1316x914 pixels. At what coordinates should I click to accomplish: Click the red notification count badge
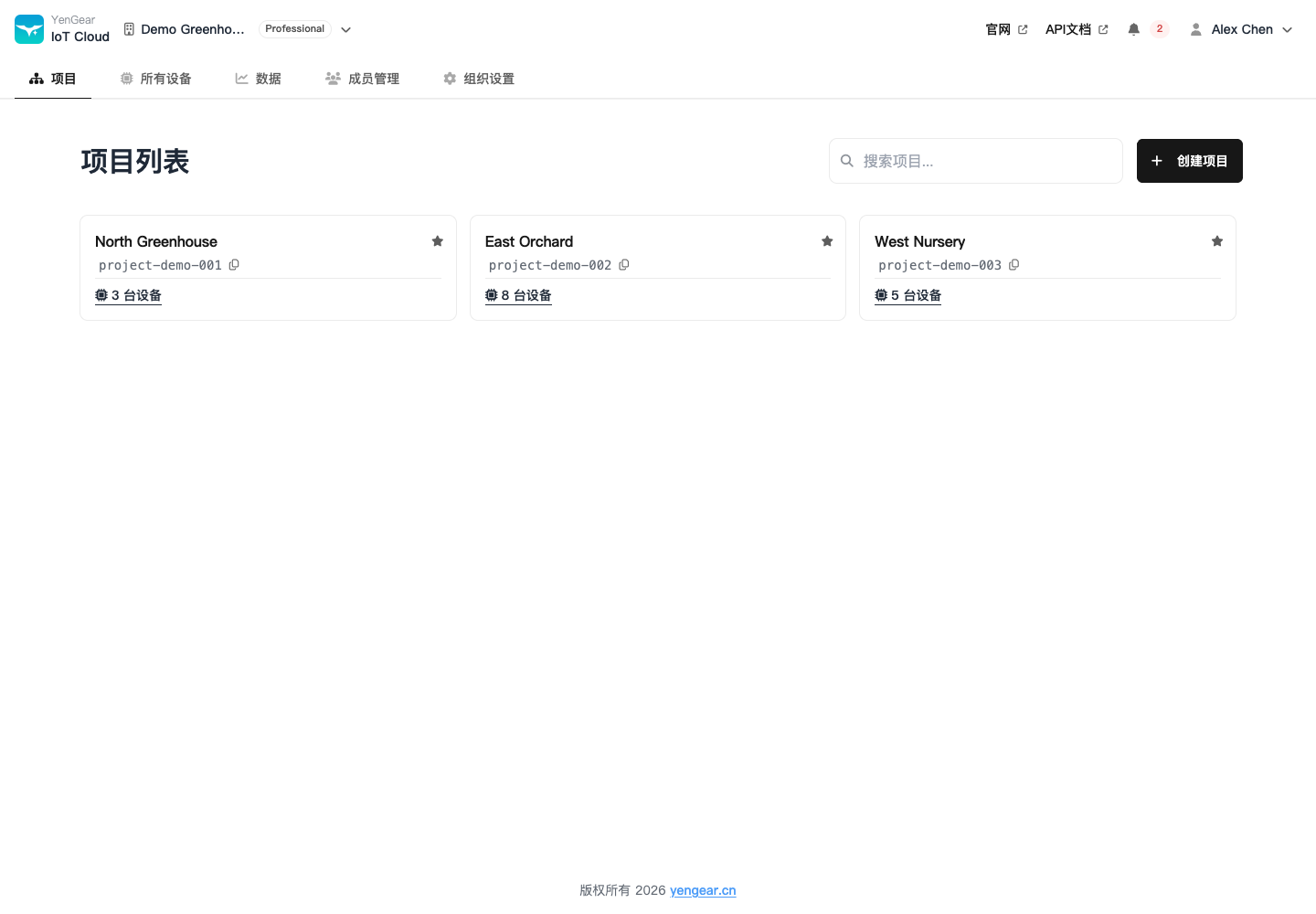(x=1160, y=29)
